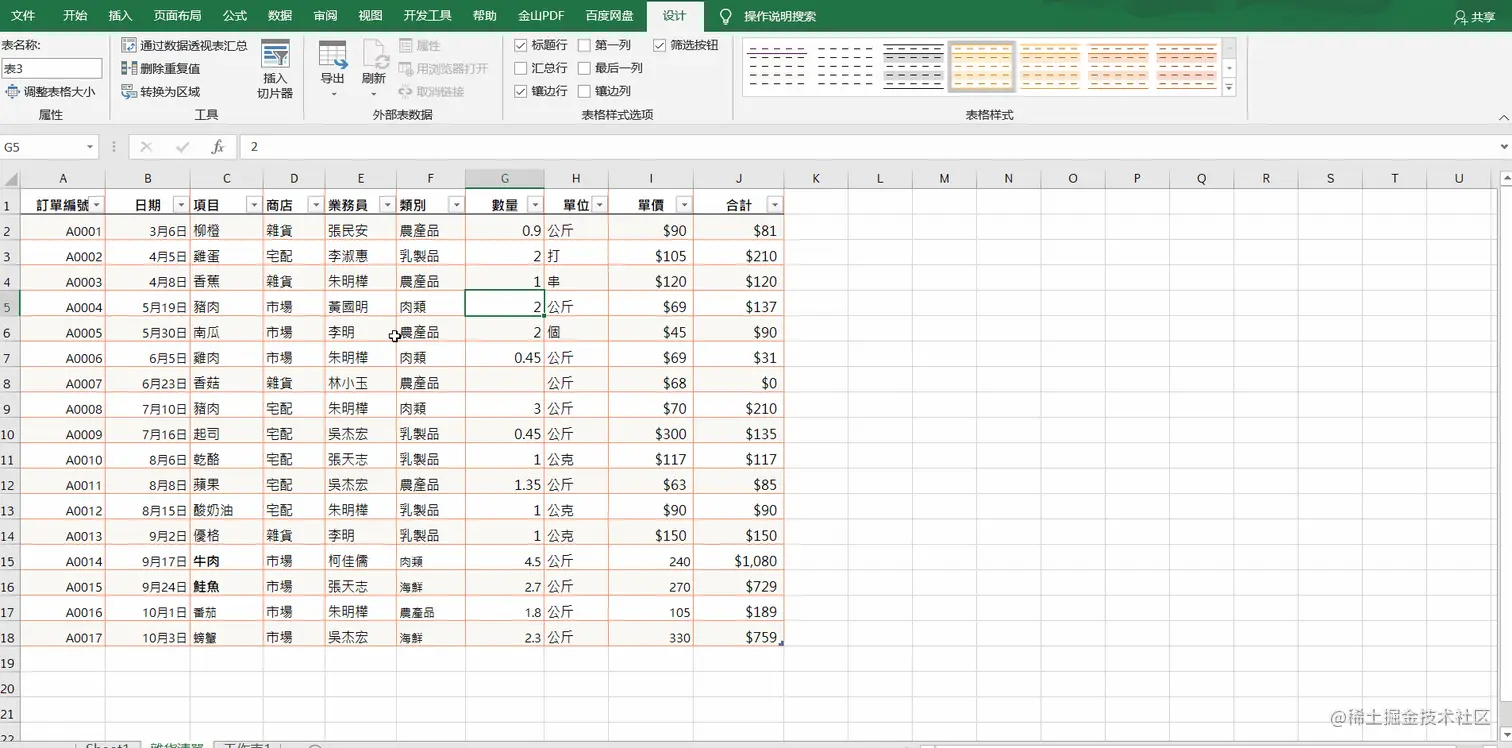Screen dimensions: 1512x748
Task: Open filter dropdown for 單價 column
Action: pyautogui.click(x=684, y=205)
